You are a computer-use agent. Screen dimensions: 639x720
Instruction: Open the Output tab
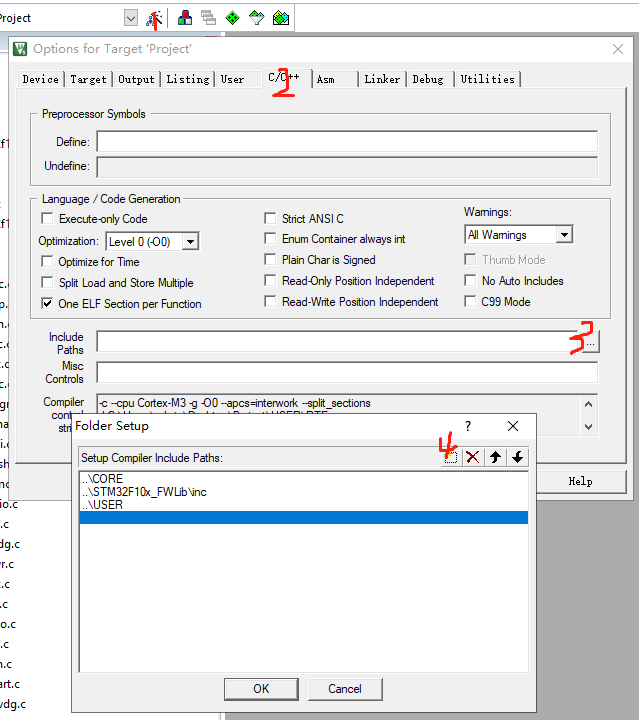(x=136, y=79)
